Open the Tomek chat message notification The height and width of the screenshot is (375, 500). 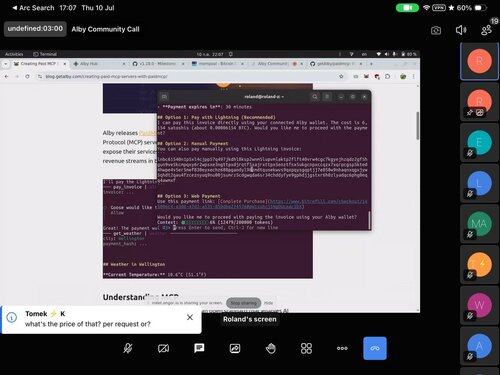pos(87,319)
